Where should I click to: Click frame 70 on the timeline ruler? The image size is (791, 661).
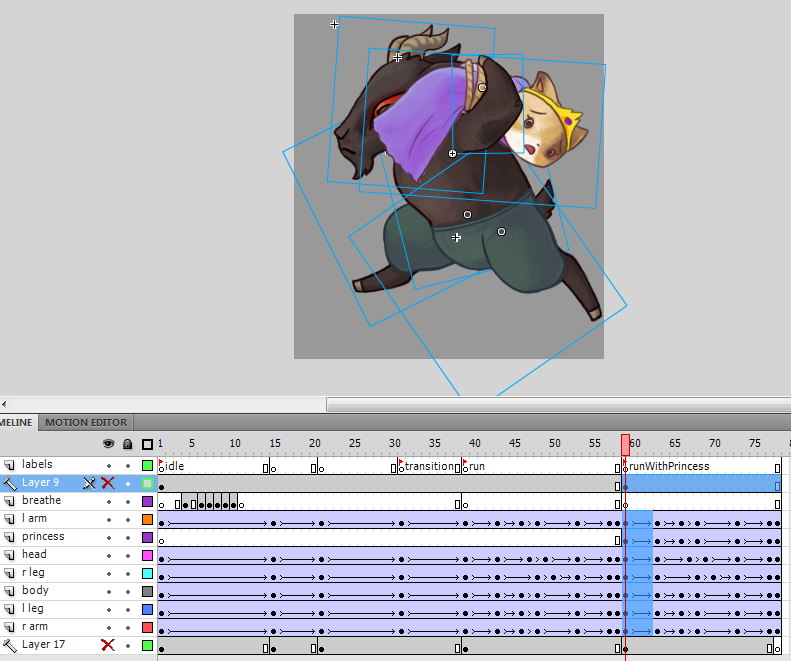(714, 444)
